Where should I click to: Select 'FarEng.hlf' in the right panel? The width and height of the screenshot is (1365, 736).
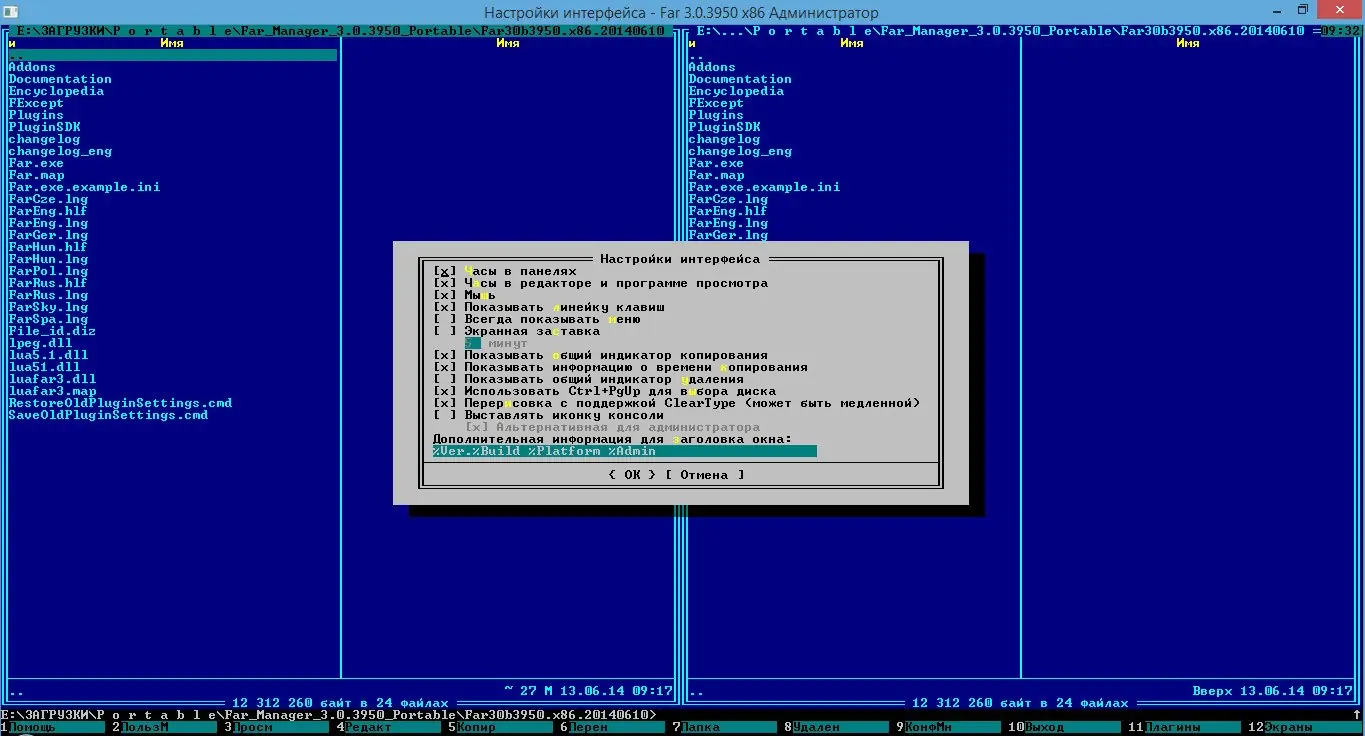(728, 211)
